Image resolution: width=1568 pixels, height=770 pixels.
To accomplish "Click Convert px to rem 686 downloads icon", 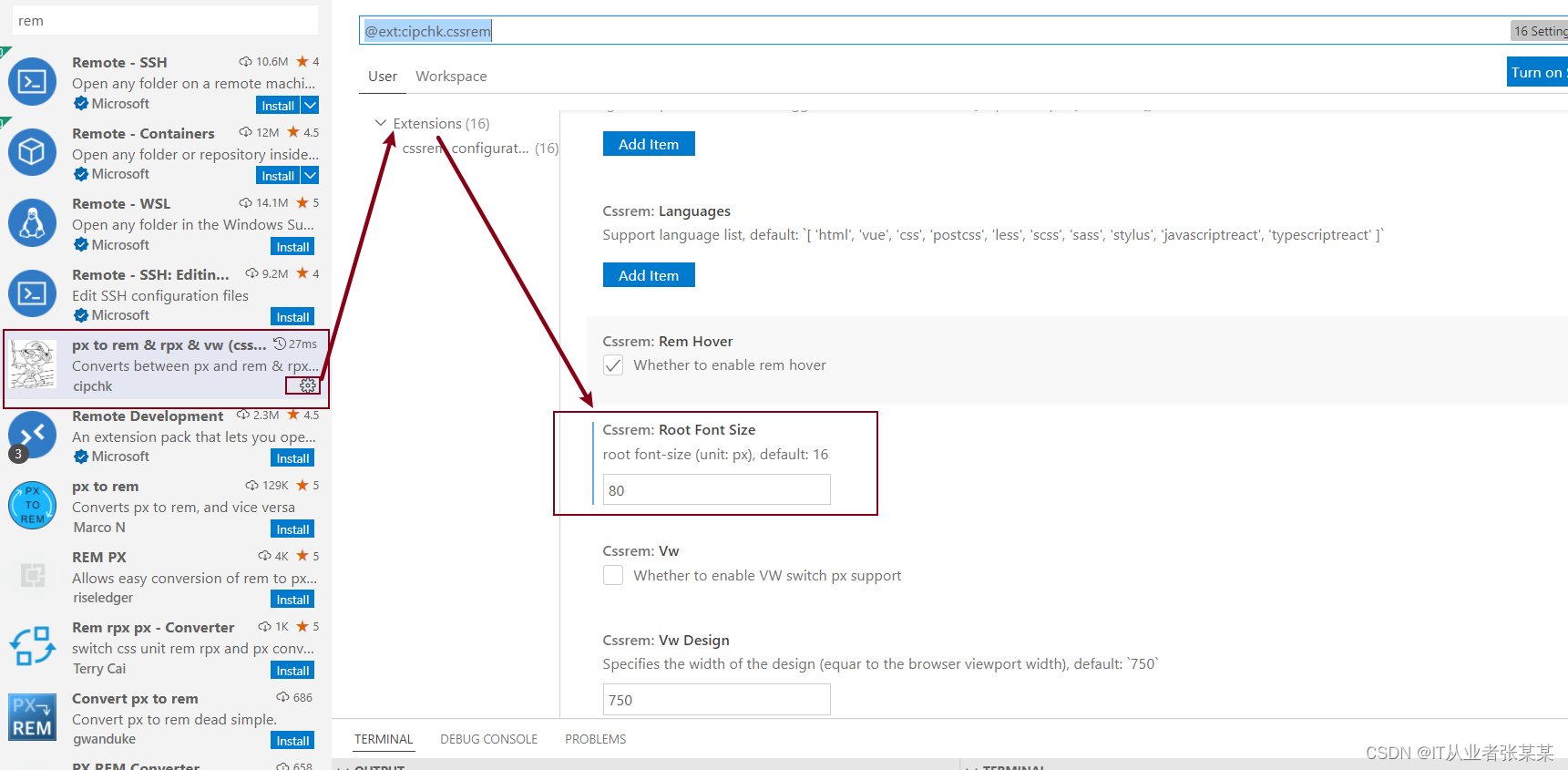I will (283, 697).
